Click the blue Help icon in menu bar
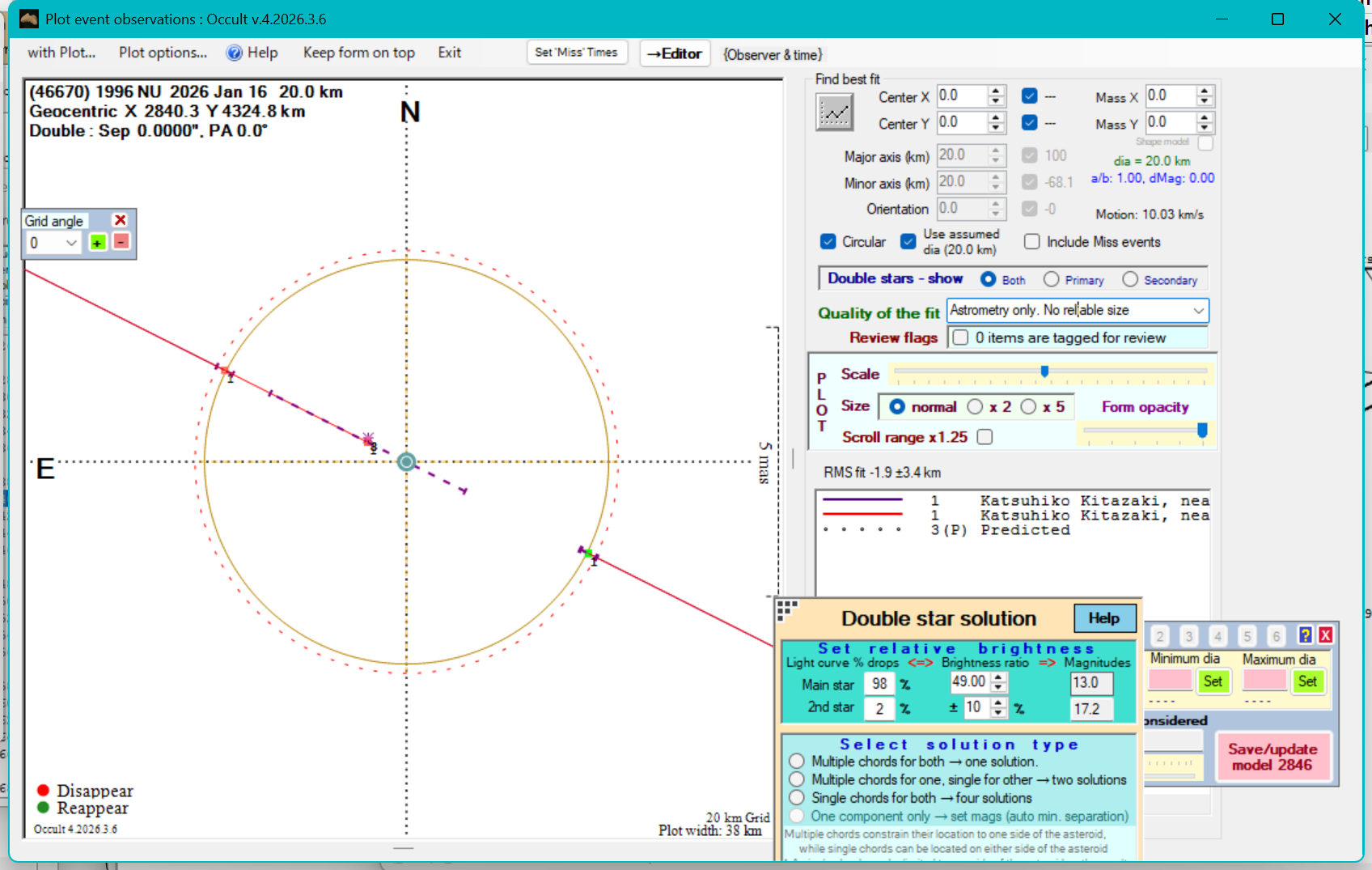This screenshot has width=1372, height=870. [235, 53]
